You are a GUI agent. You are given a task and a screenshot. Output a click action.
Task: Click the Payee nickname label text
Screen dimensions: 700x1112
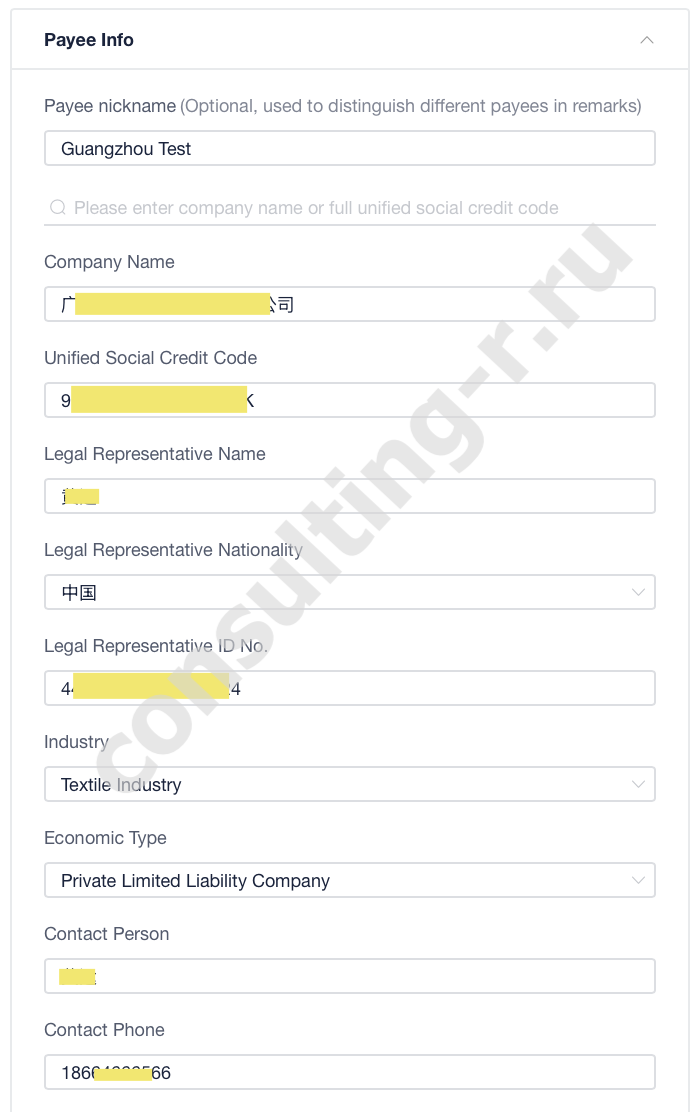[110, 106]
